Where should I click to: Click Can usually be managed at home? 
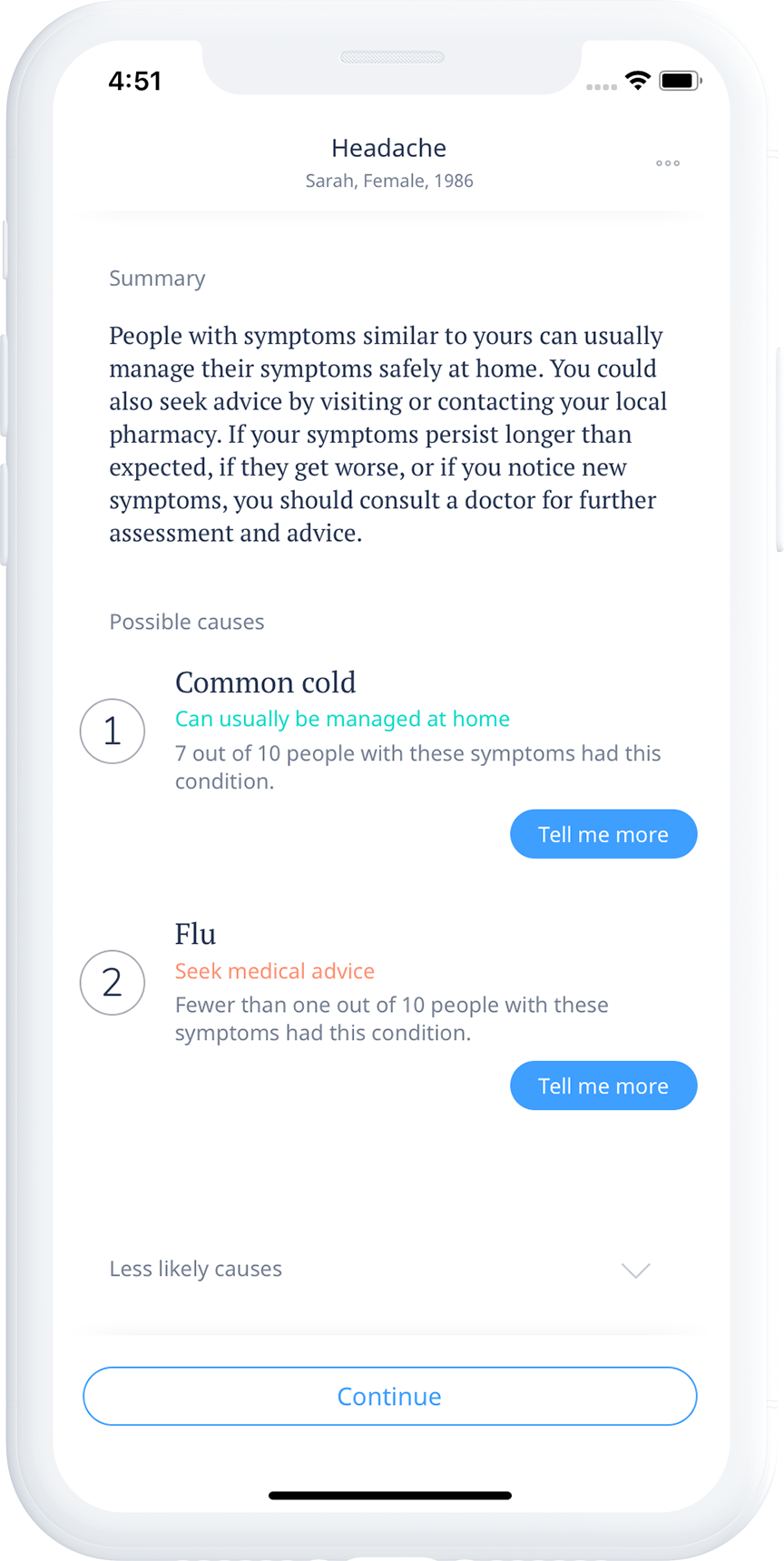pos(342,719)
